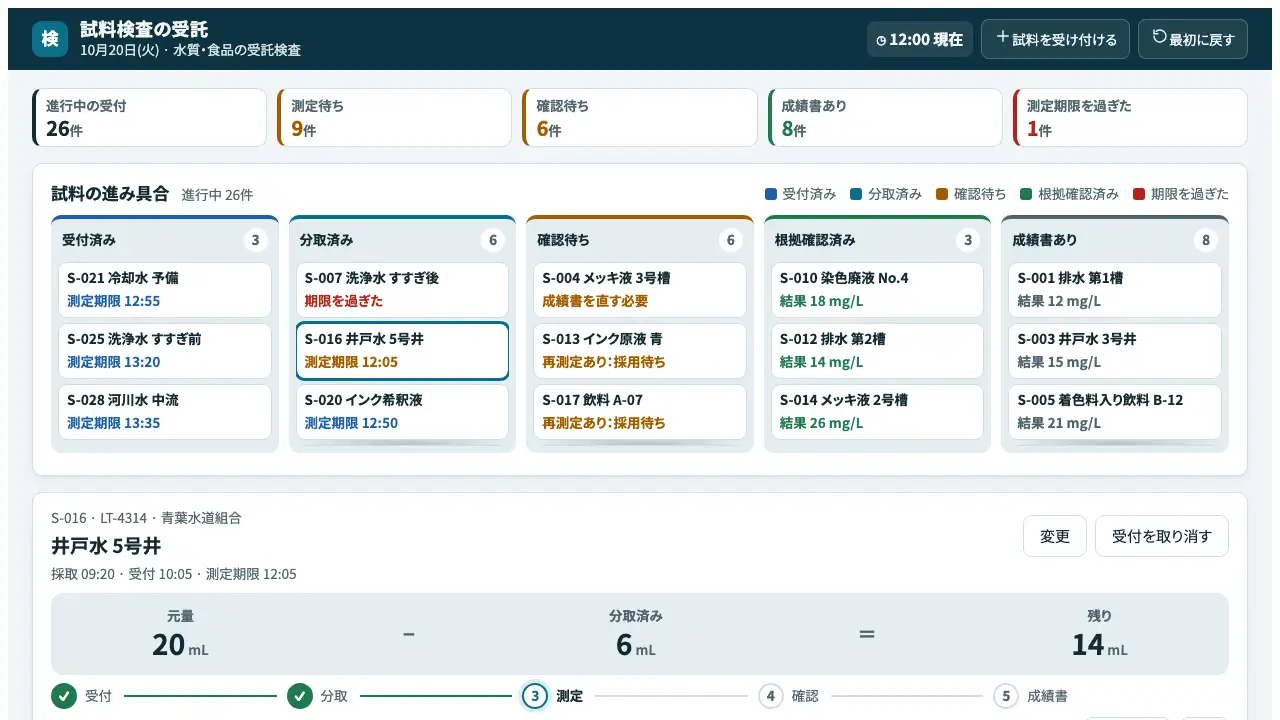Screen dimensions: 1280x720
Task: Click the green check icon for 受付 step
Action: pos(64,696)
